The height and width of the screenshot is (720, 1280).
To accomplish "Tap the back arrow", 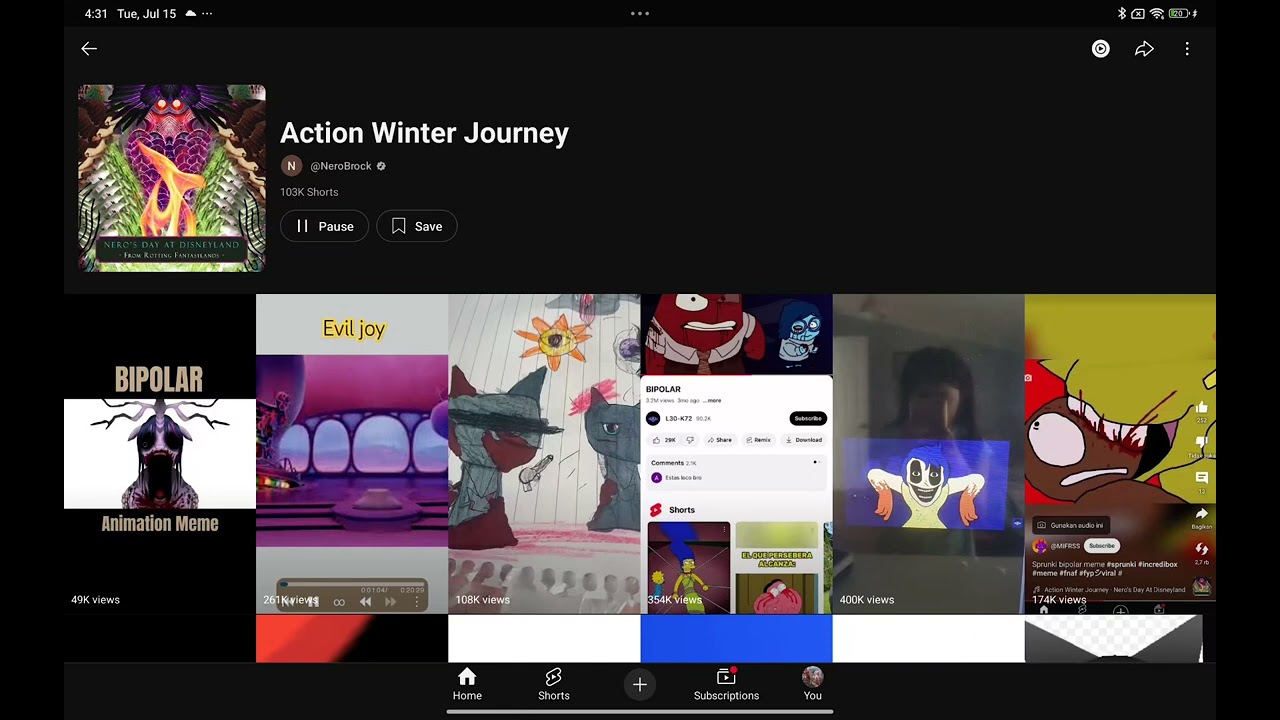I will (89, 48).
